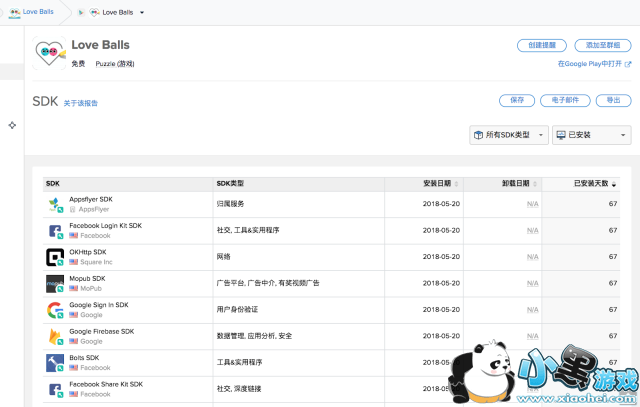Open the breadcrumb Love Balls dropdown arrow

coord(142,13)
